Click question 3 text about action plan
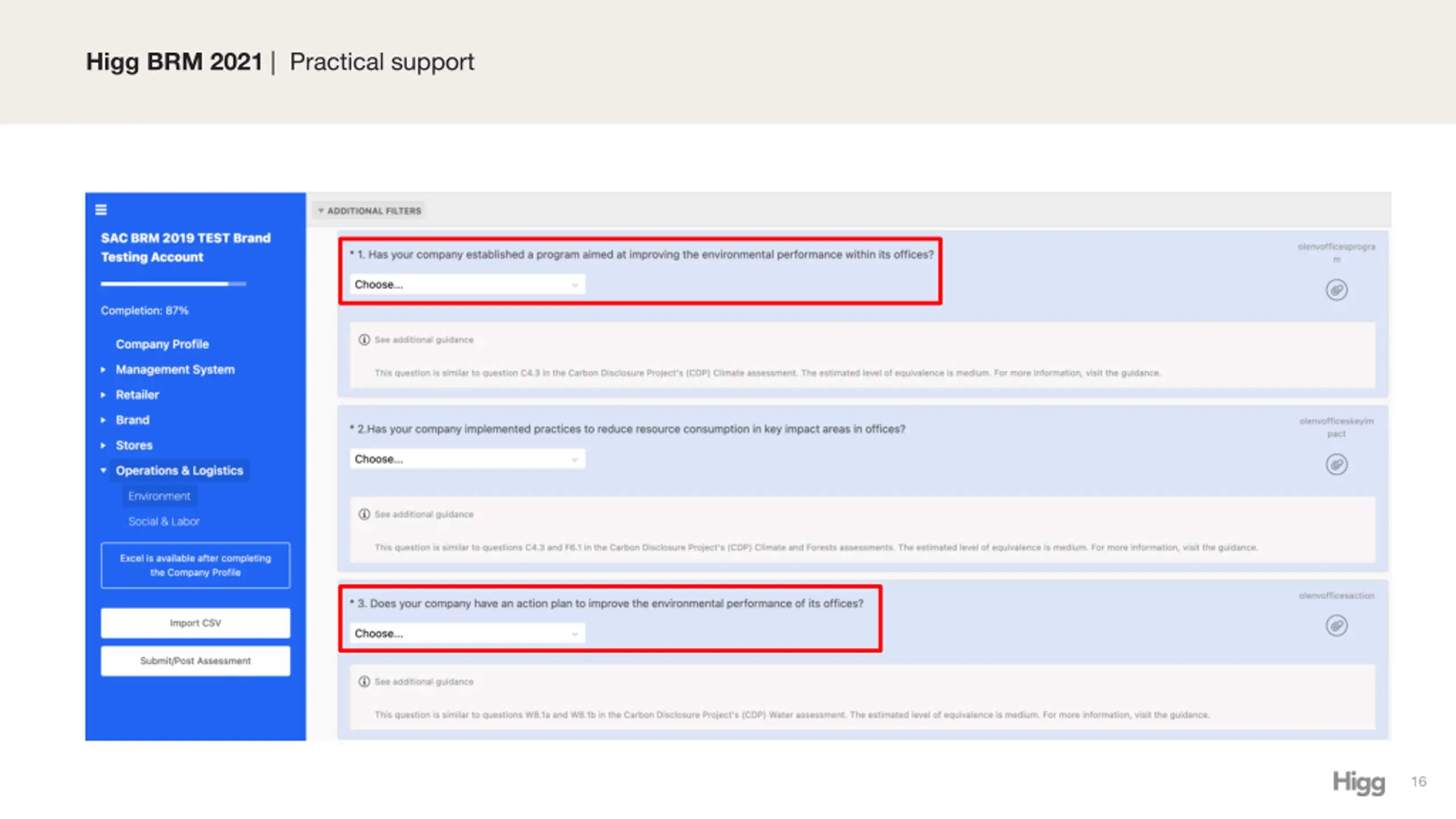 tap(606, 604)
